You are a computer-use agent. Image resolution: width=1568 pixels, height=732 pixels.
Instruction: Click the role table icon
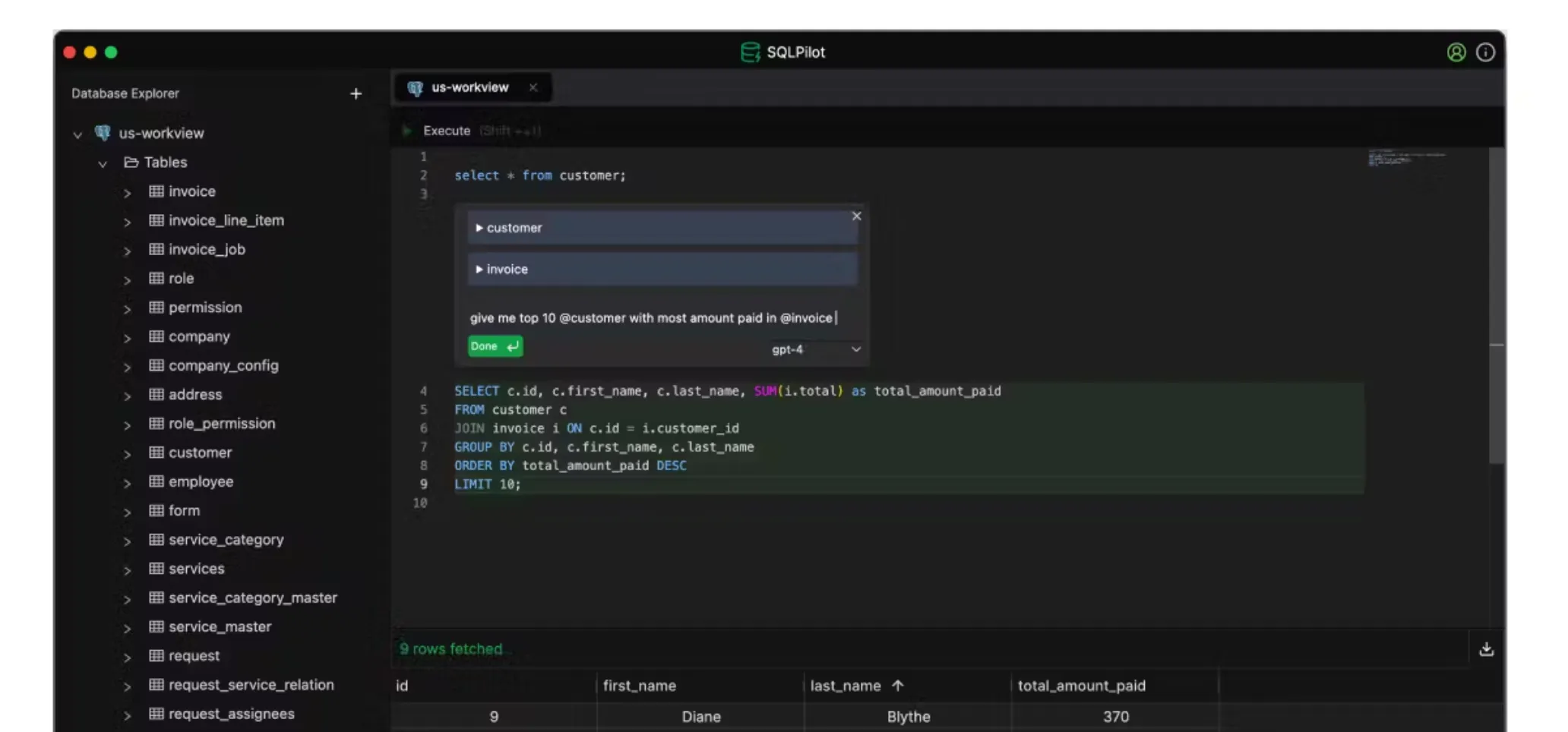pos(156,278)
